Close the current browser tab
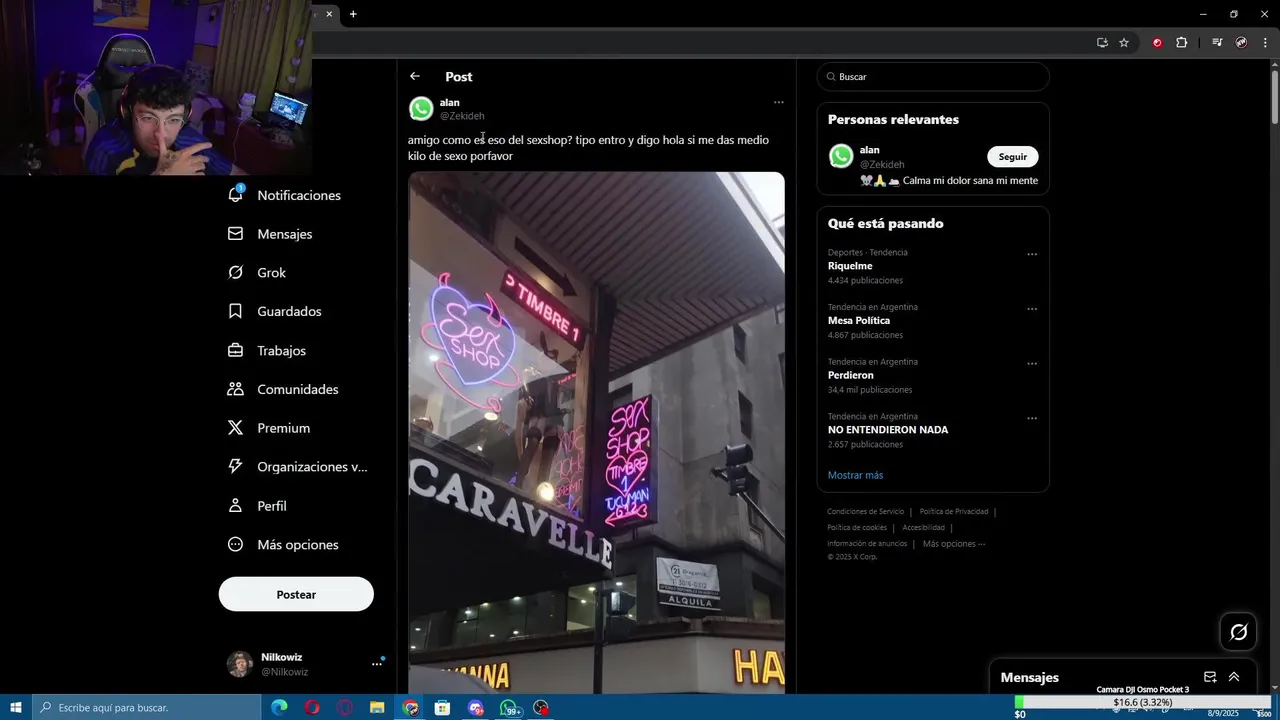The height and width of the screenshot is (720, 1280). [329, 14]
